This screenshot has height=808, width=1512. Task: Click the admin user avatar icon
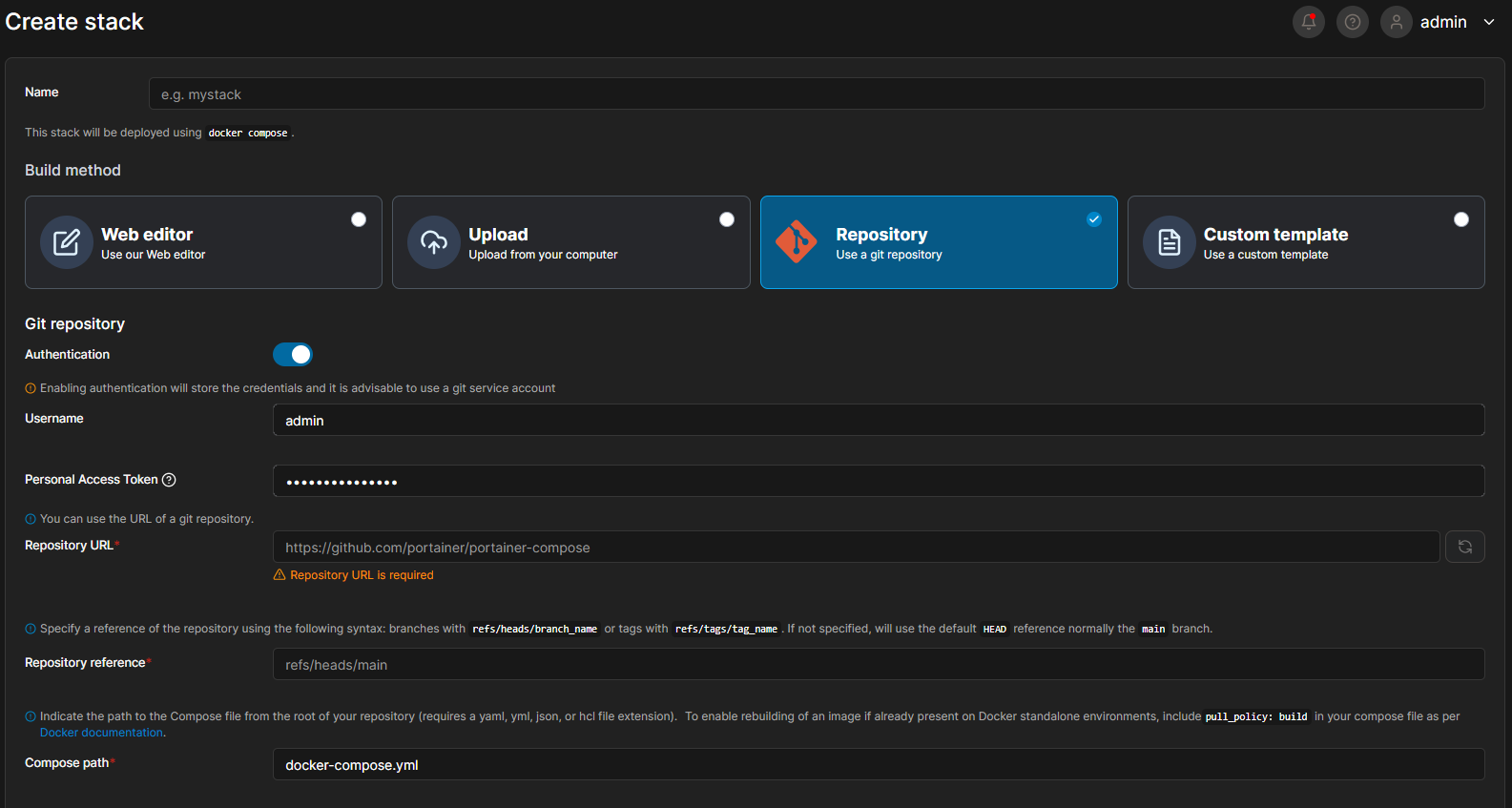[1396, 22]
